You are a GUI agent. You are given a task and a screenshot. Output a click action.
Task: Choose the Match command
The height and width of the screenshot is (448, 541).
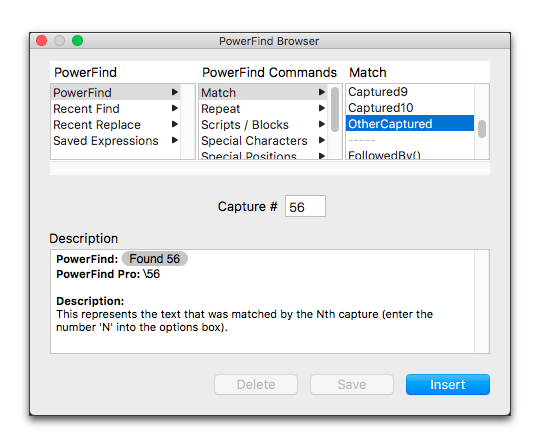point(263,92)
